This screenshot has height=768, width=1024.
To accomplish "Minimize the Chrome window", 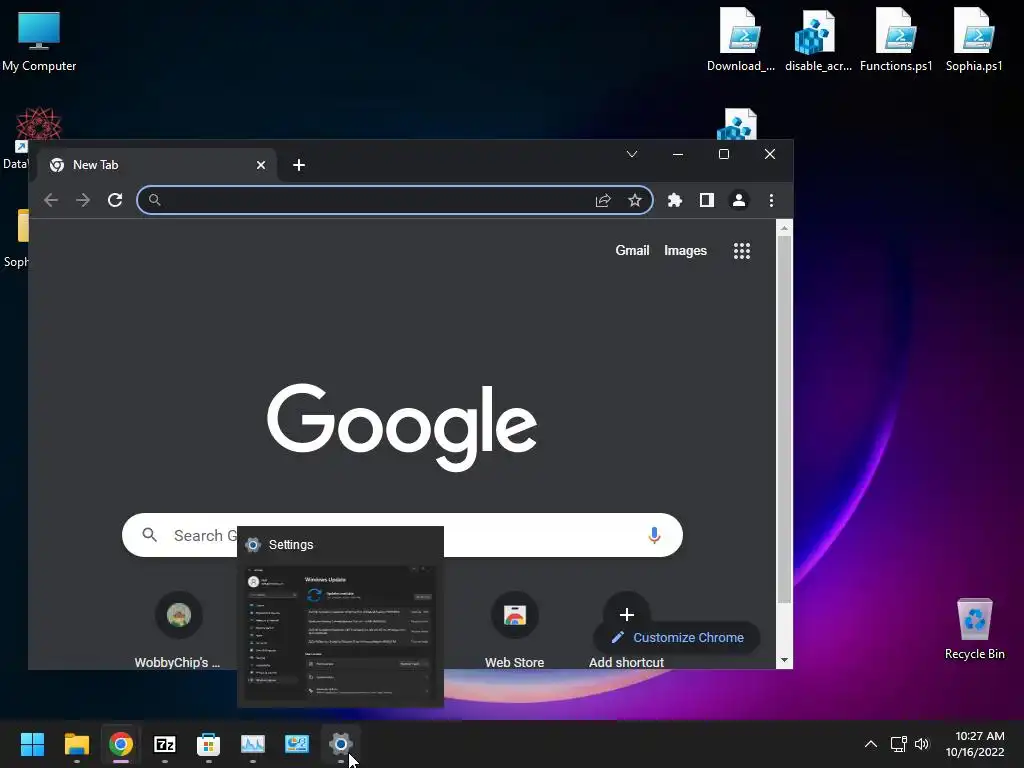I will [x=678, y=154].
